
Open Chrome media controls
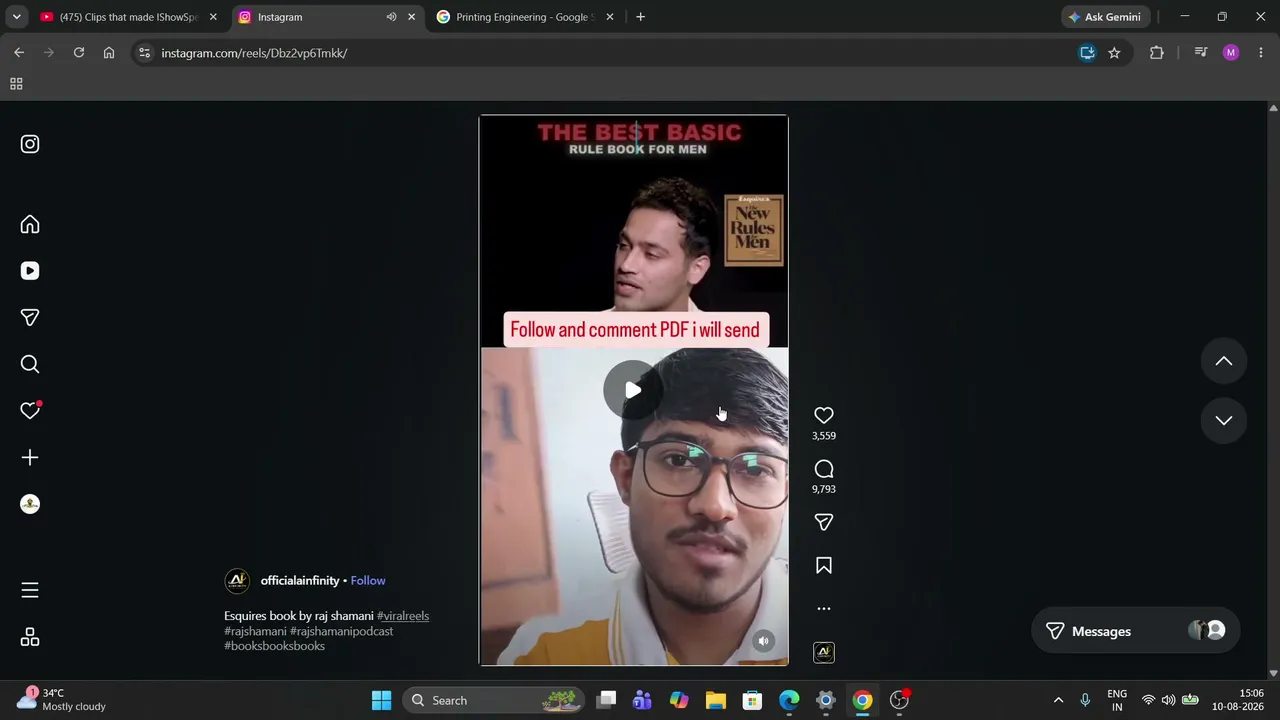click(x=1201, y=53)
